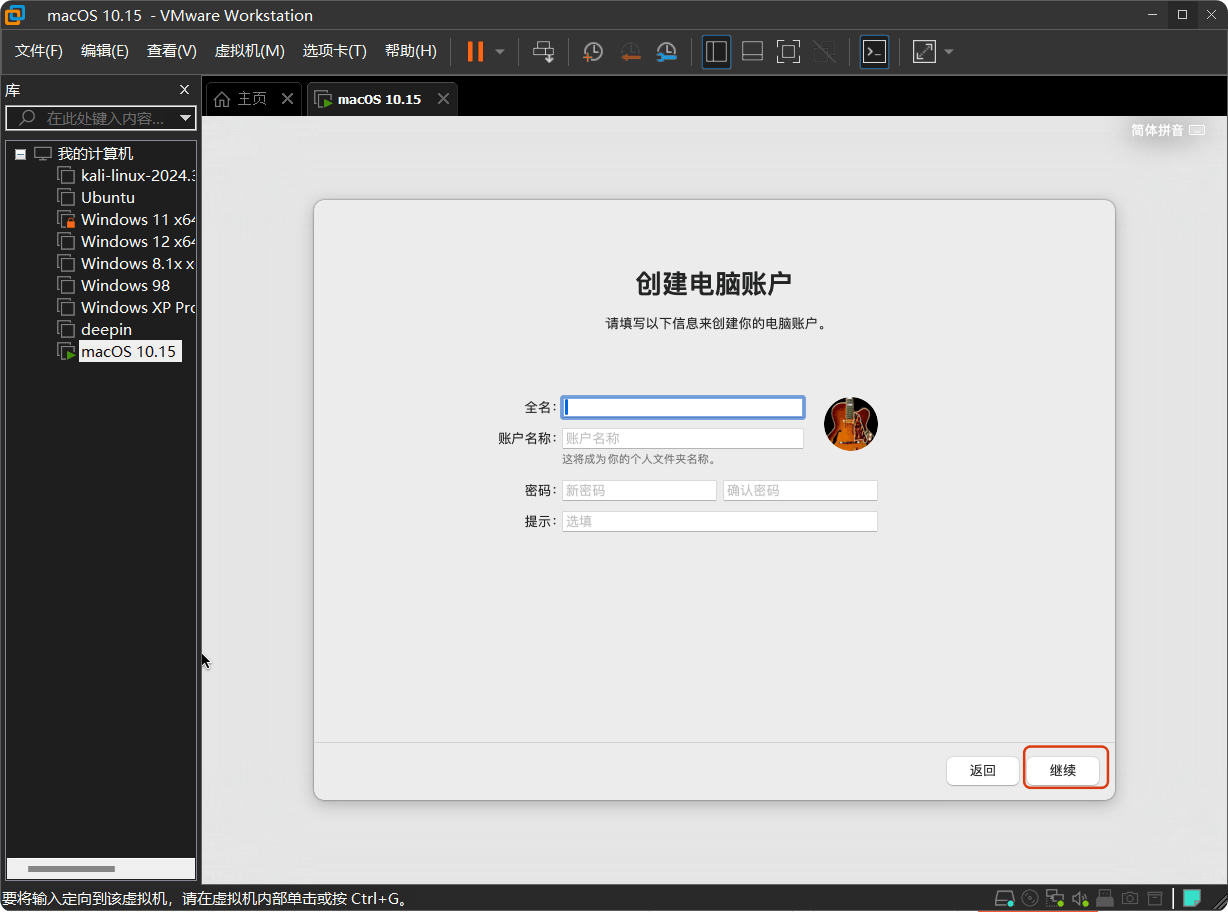Image resolution: width=1228 pixels, height=912 pixels.
Task: Open the pause button dropdown arrow
Action: (498, 51)
